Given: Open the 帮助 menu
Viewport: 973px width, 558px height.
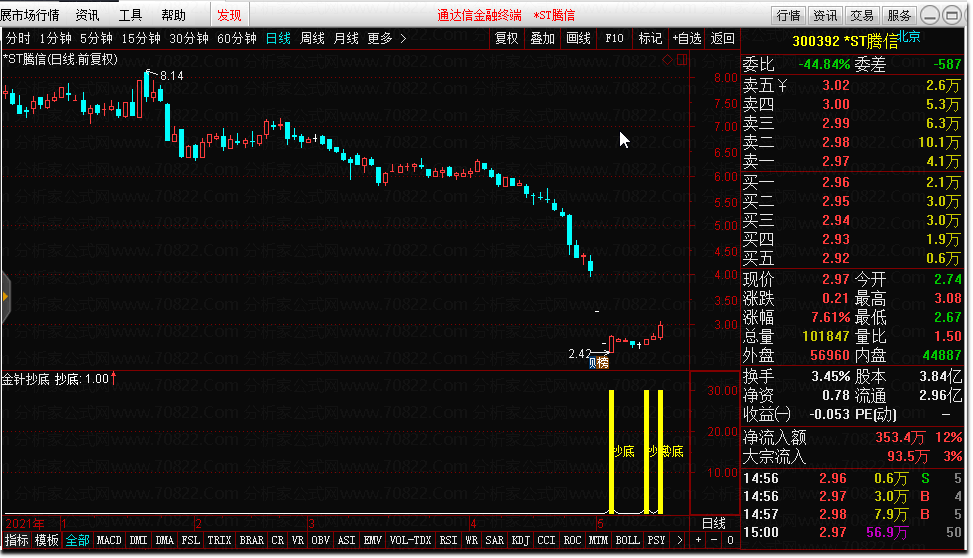Looking at the screenshot, I should point(173,15).
